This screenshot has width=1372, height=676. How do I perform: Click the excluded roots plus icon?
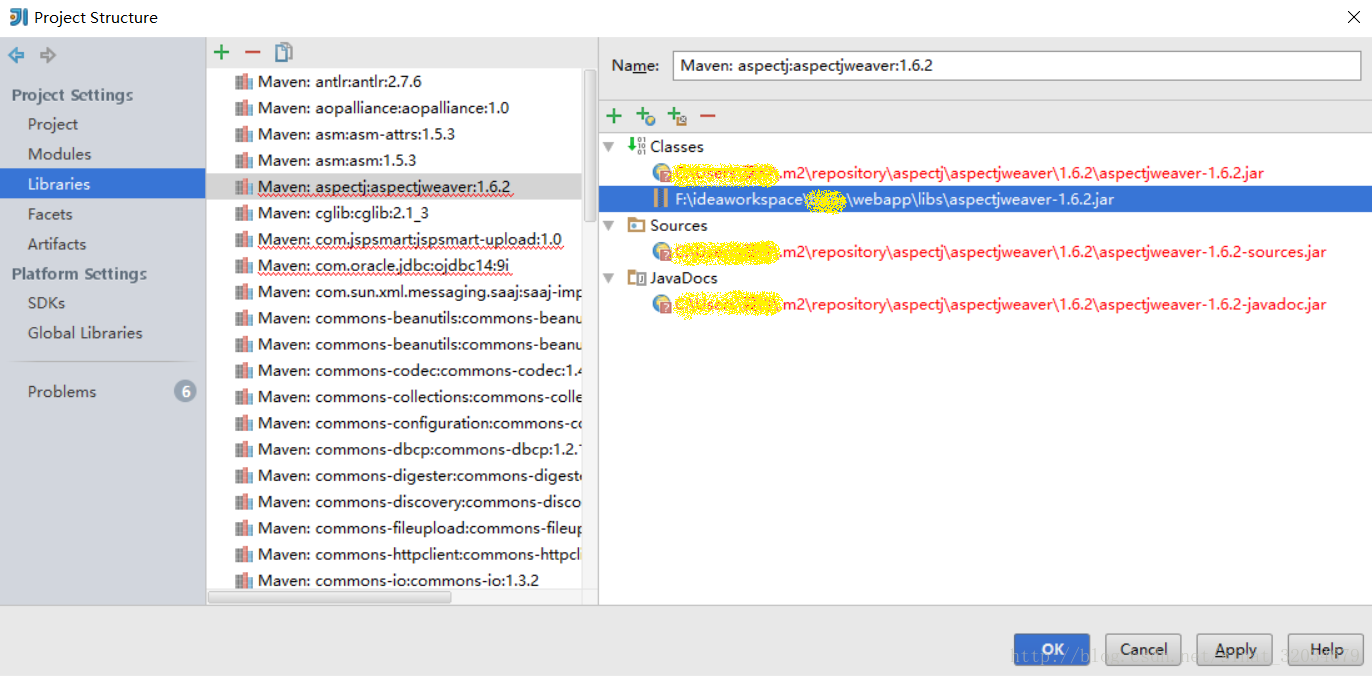[x=678, y=116]
